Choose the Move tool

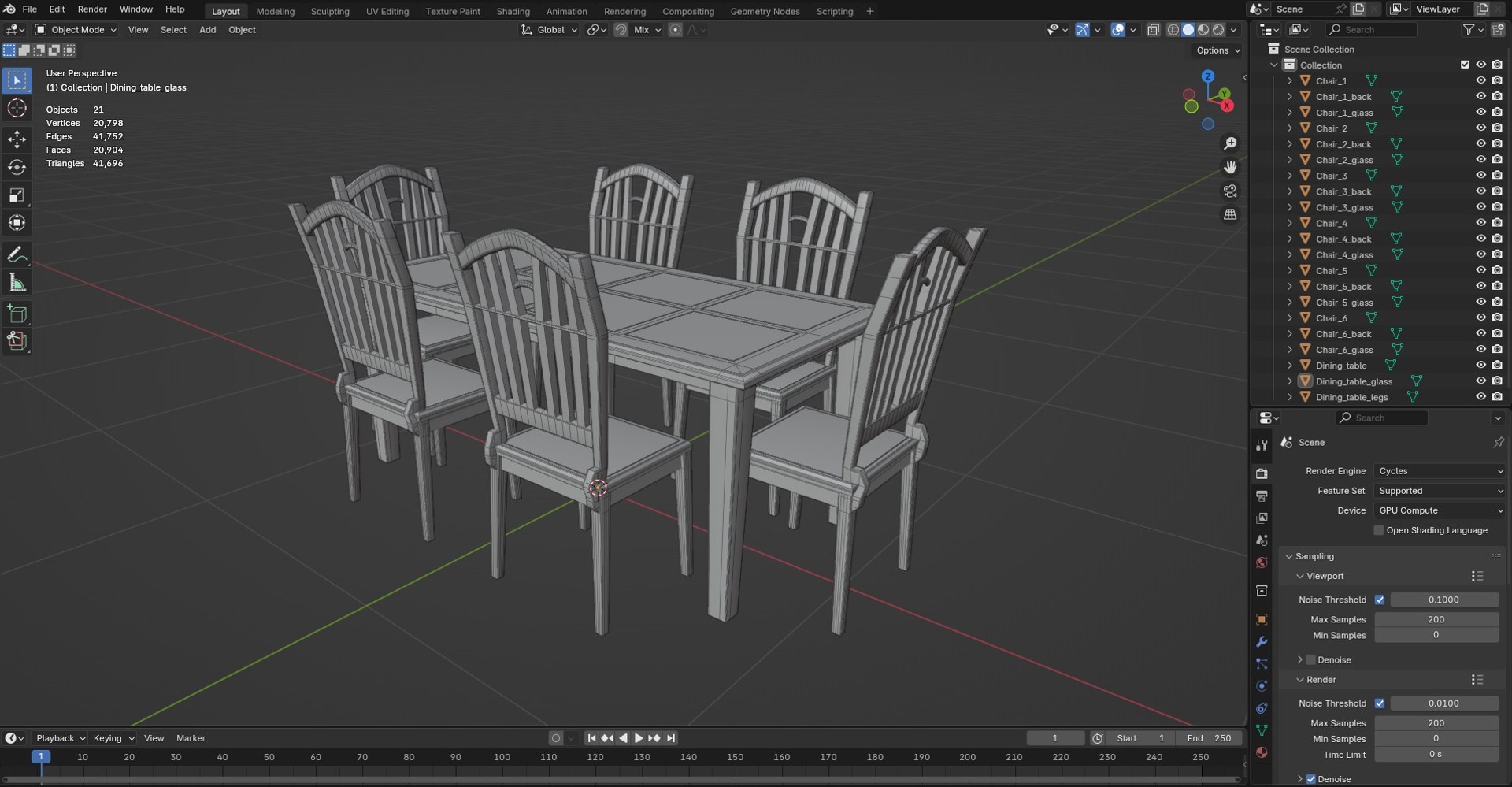click(x=17, y=139)
